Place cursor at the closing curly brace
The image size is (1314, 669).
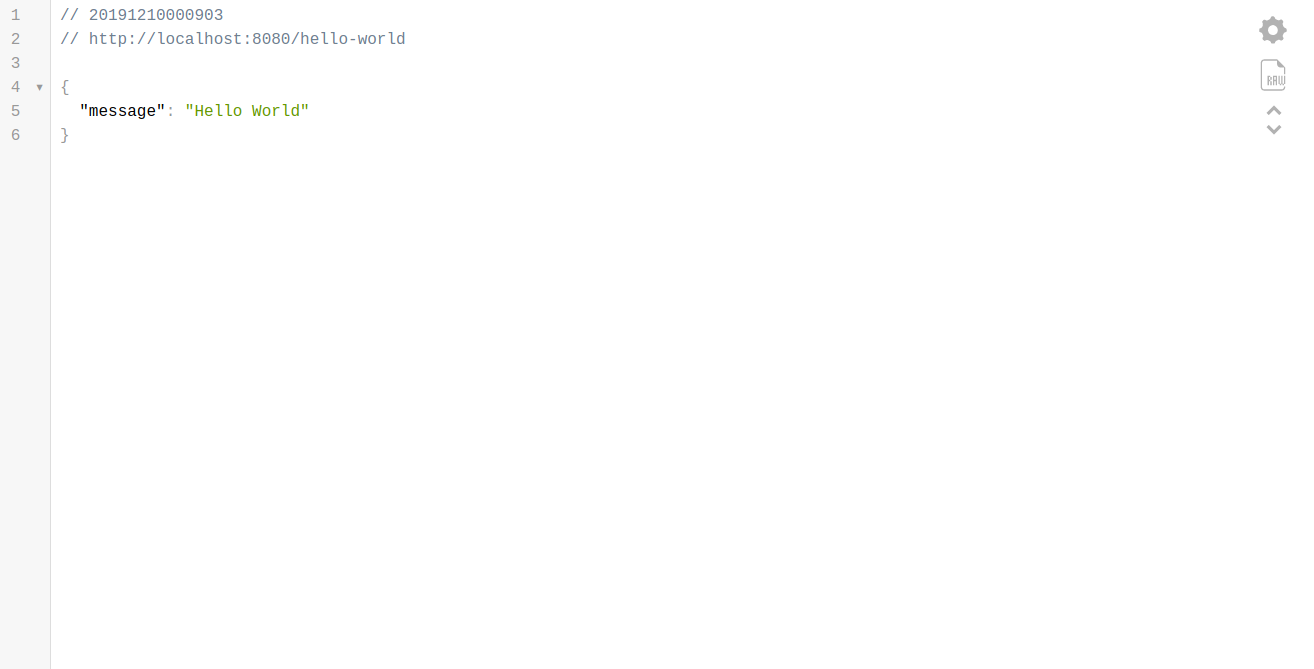tap(65, 135)
